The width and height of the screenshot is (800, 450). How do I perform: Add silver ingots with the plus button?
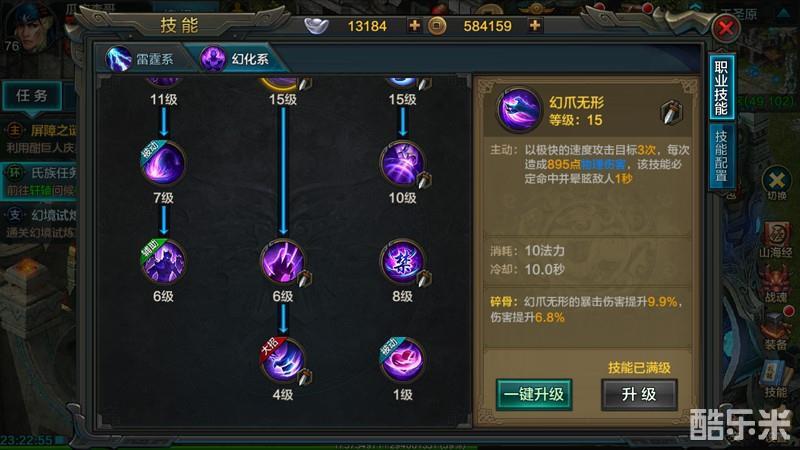click(x=414, y=25)
